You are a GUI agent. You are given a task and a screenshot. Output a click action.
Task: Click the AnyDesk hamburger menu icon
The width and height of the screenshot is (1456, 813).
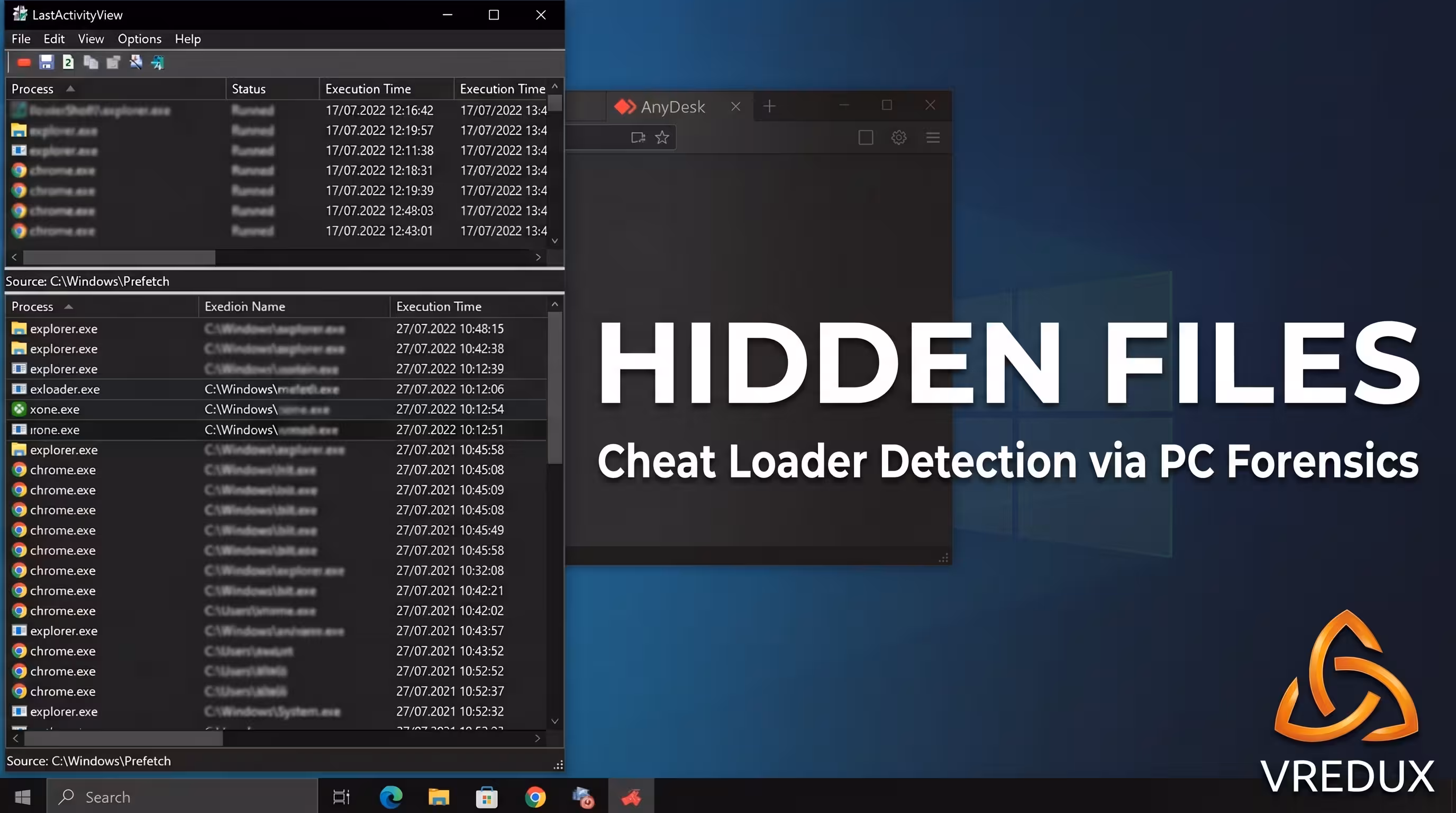pos(933,138)
